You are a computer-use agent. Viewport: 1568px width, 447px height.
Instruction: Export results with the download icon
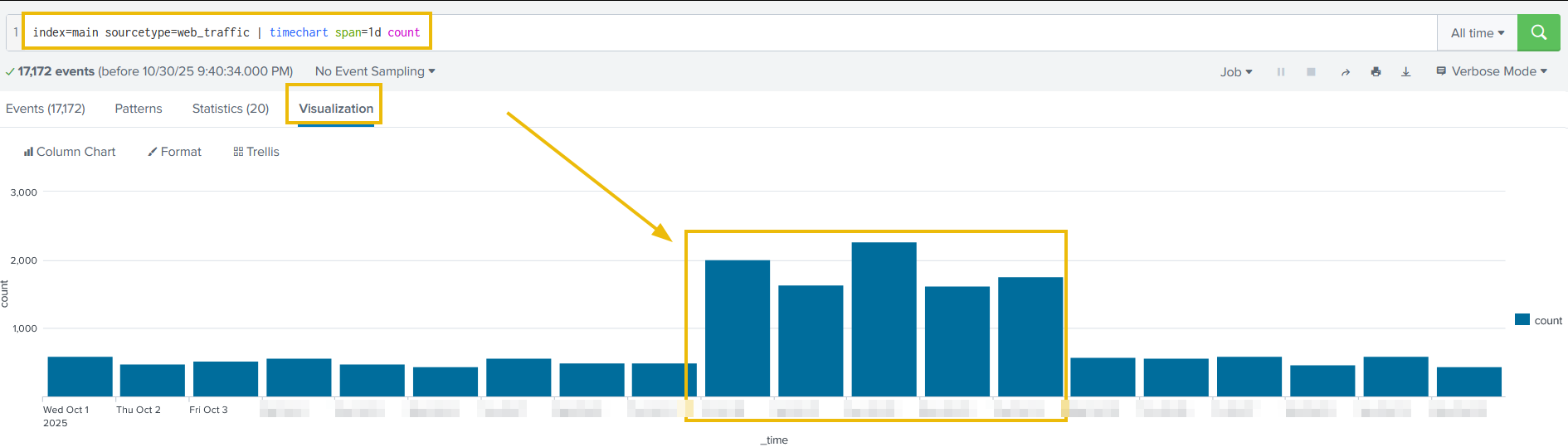pyautogui.click(x=1406, y=72)
